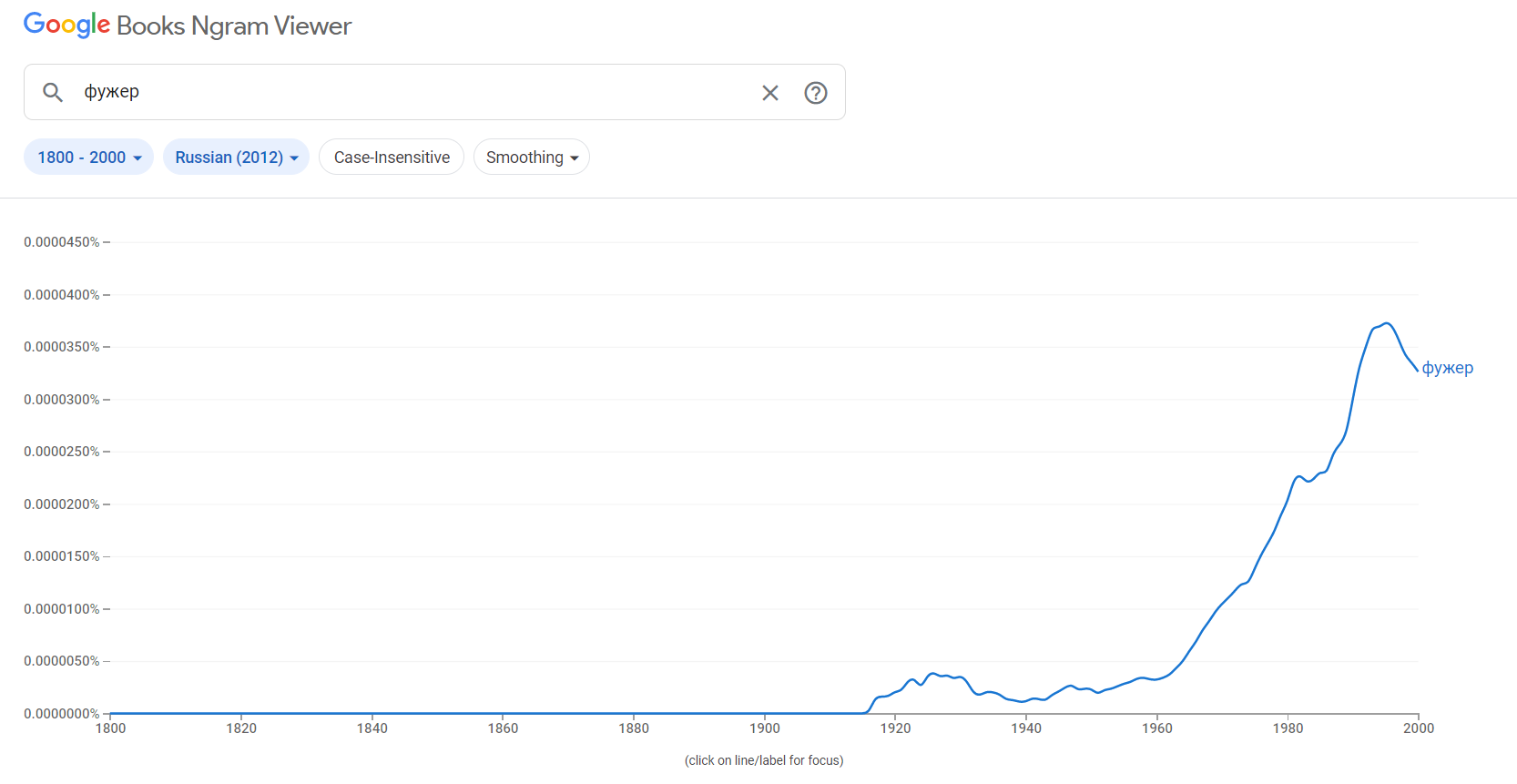Click the 0.0000450% y-axis label
Image resolution: width=1517 pixels, height=784 pixels.
[62, 242]
